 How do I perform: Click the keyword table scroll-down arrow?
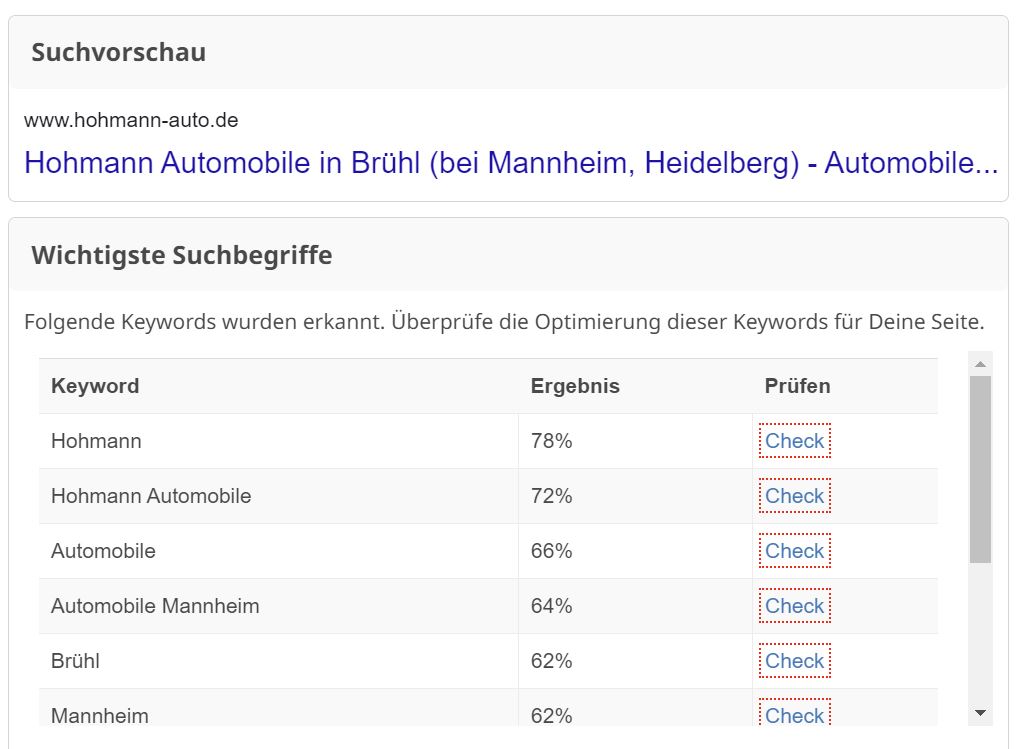pos(980,713)
